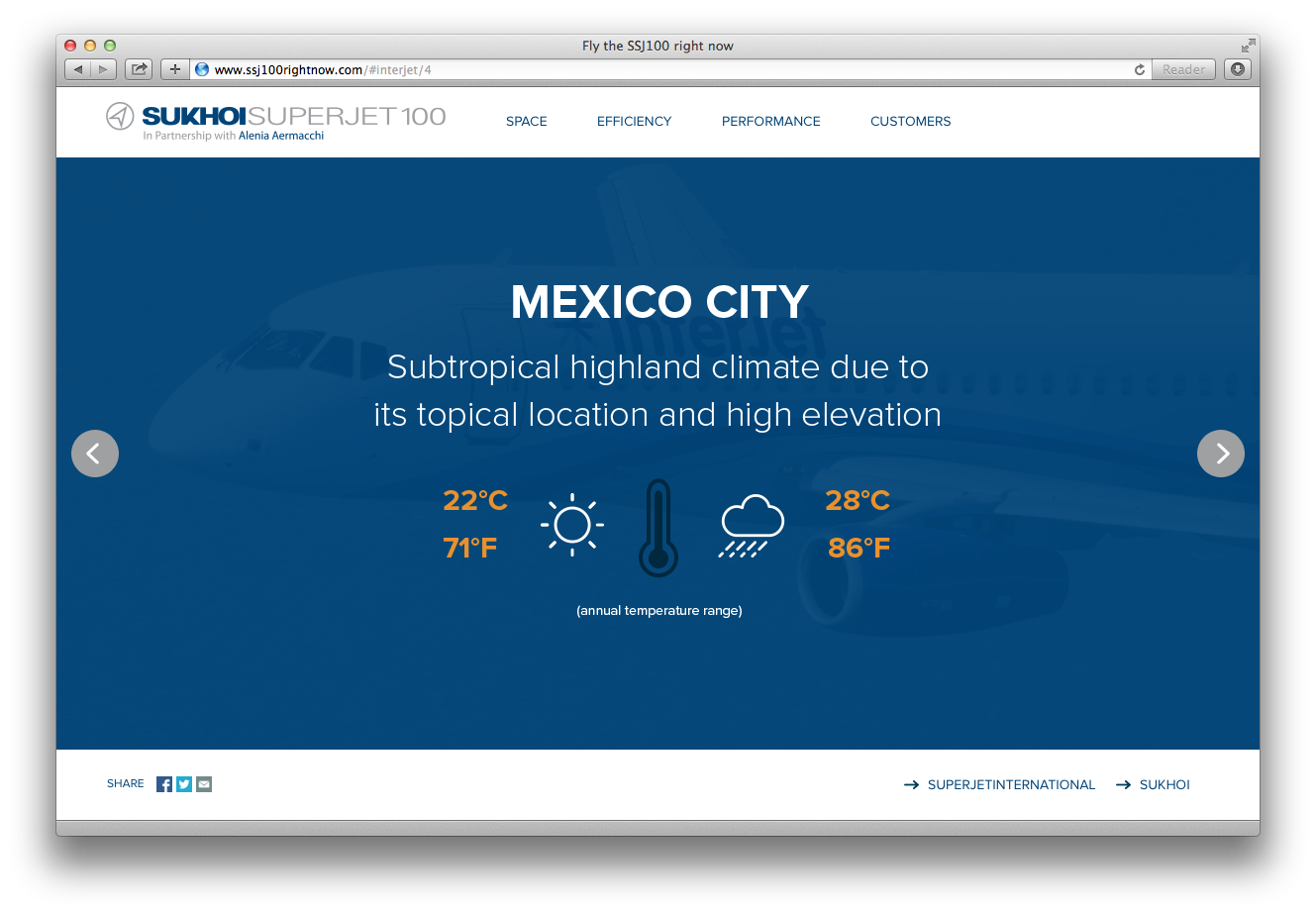Click the Sukhoi Superjet 100 logo
The width and height of the screenshot is (1316, 914).
click(x=276, y=121)
